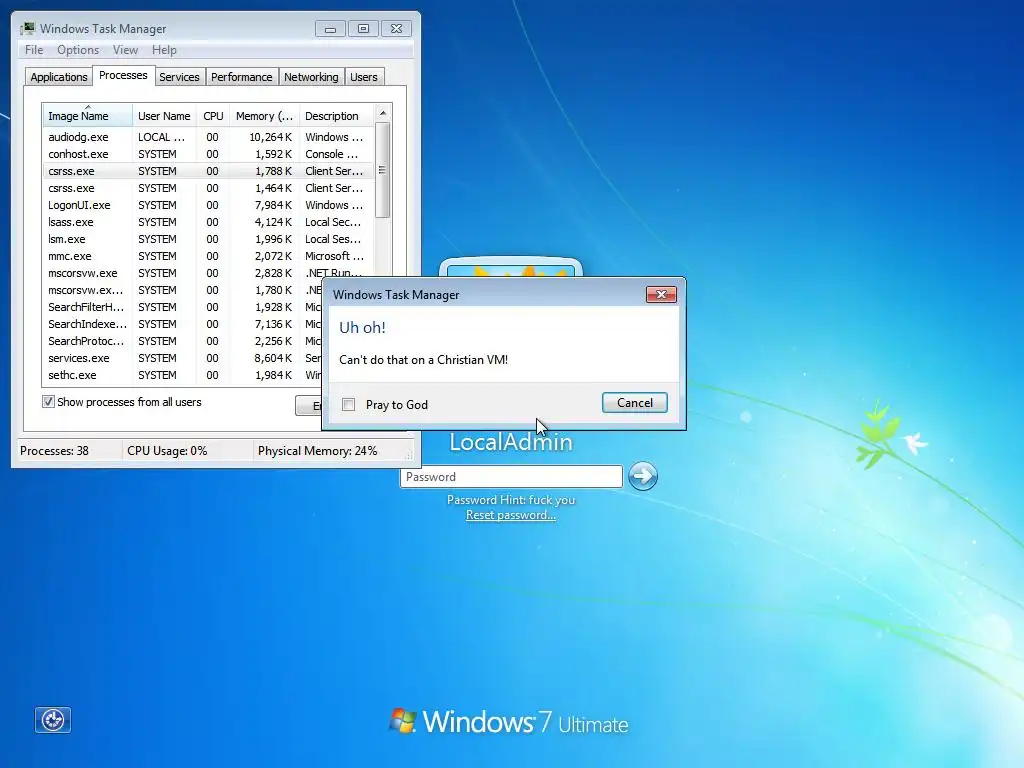The image size is (1024, 768).
Task: Maximize the Windows Task Manager window
Action: [363, 29]
